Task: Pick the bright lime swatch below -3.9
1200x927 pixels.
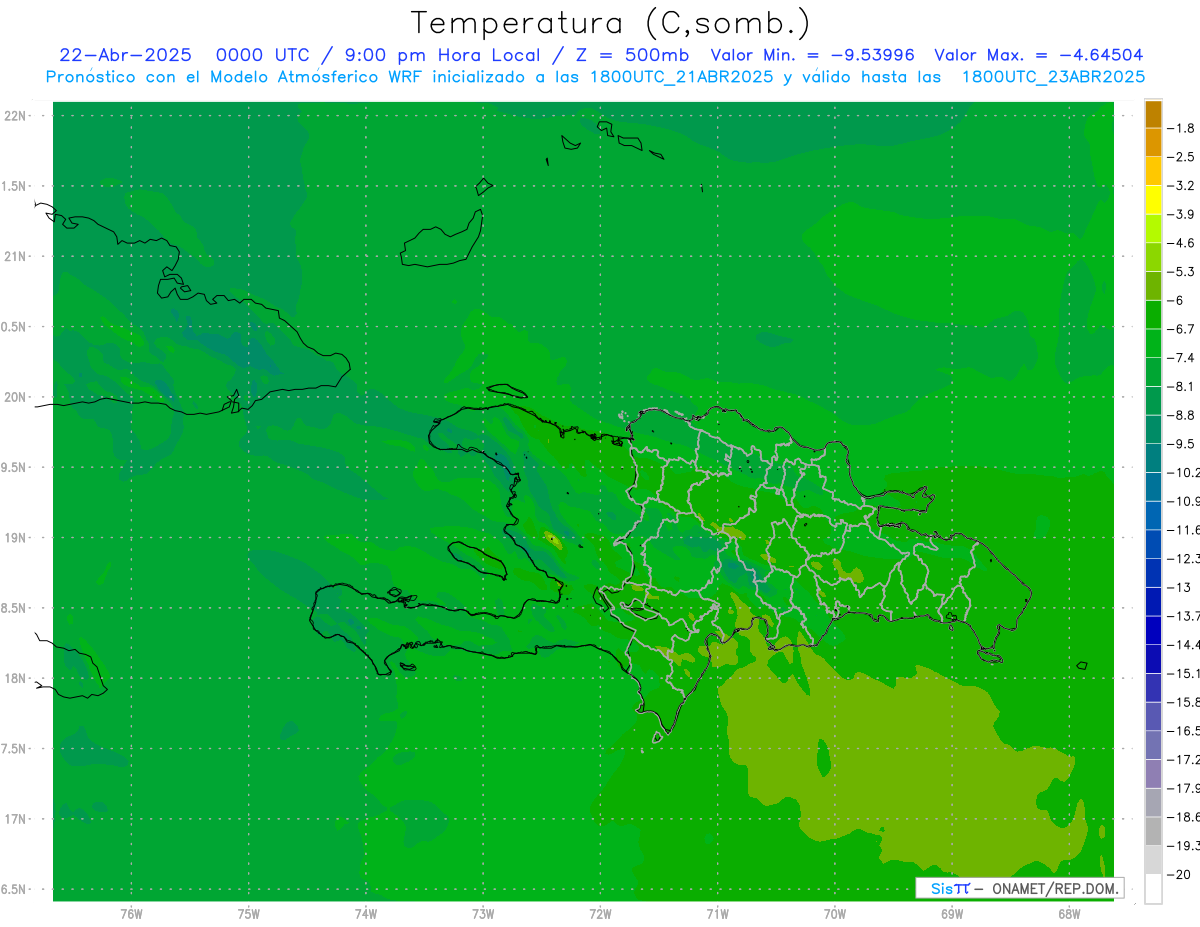Action: point(1153,228)
